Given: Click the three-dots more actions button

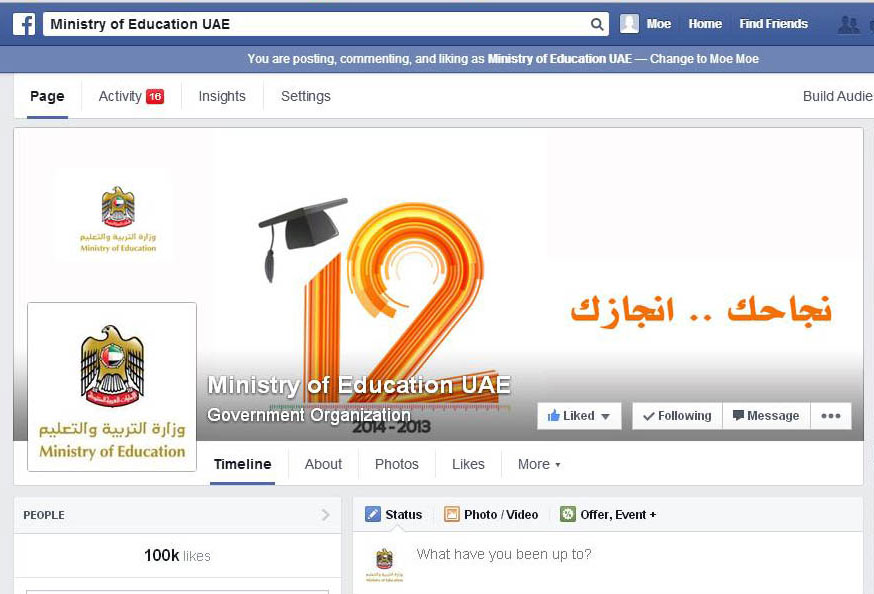Looking at the screenshot, I should 831,416.
